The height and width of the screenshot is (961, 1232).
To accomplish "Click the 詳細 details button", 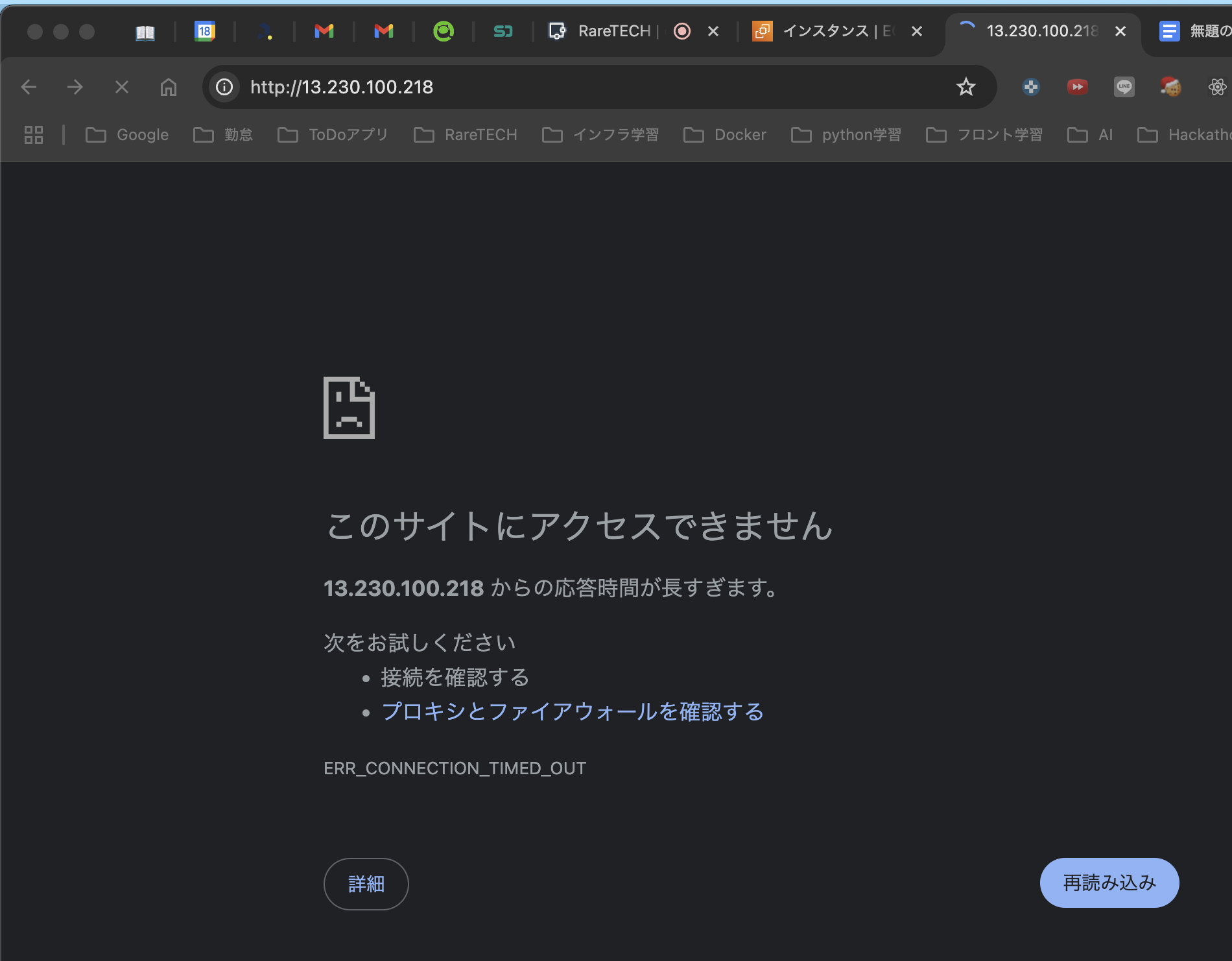I will pyautogui.click(x=365, y=884).
